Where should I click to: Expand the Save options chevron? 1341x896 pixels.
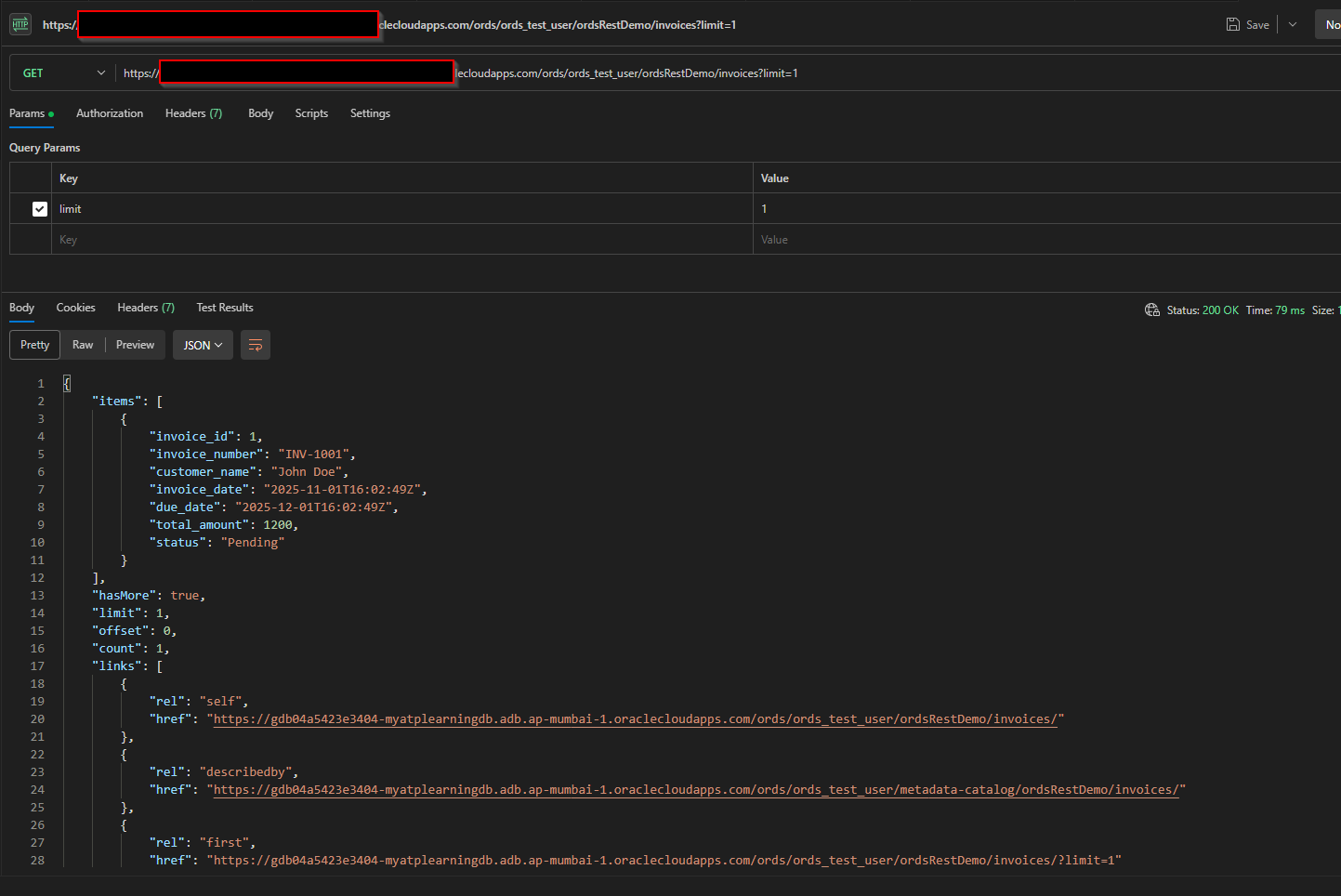pos(1293,24)
